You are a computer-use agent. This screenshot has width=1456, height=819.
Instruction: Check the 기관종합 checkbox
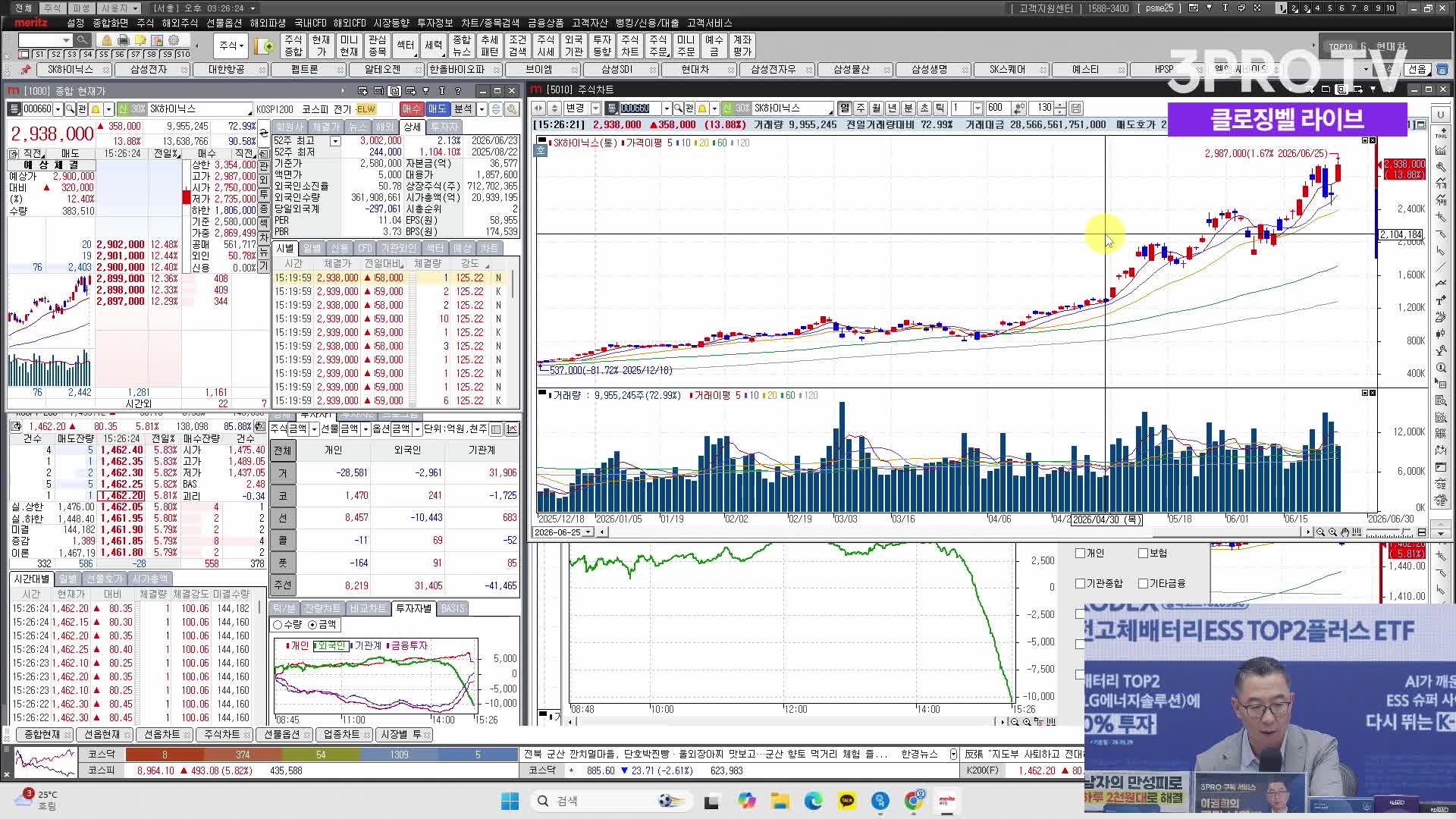click(1081, 584)
